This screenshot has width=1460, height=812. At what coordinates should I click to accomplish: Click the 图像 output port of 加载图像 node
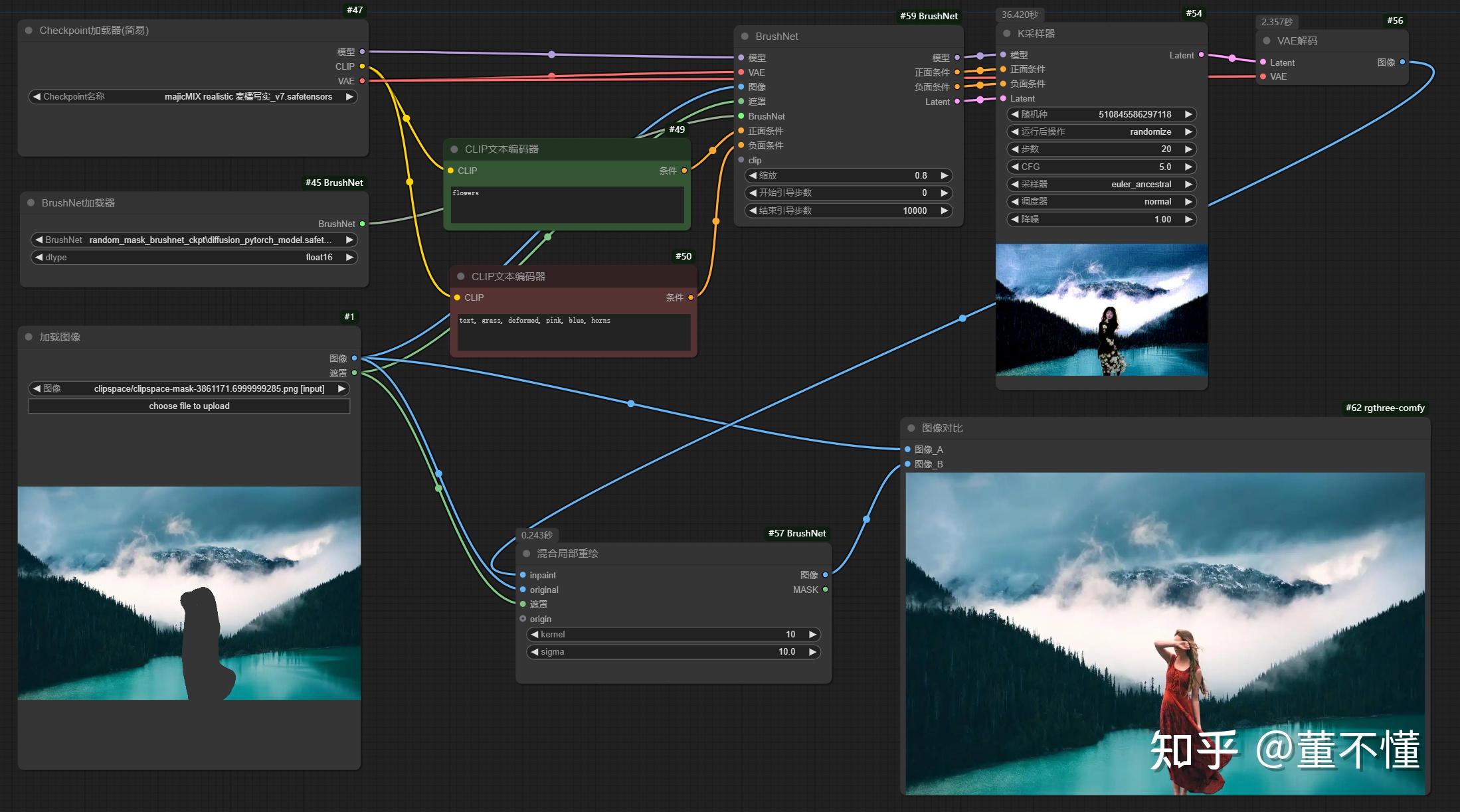[355, 359]
